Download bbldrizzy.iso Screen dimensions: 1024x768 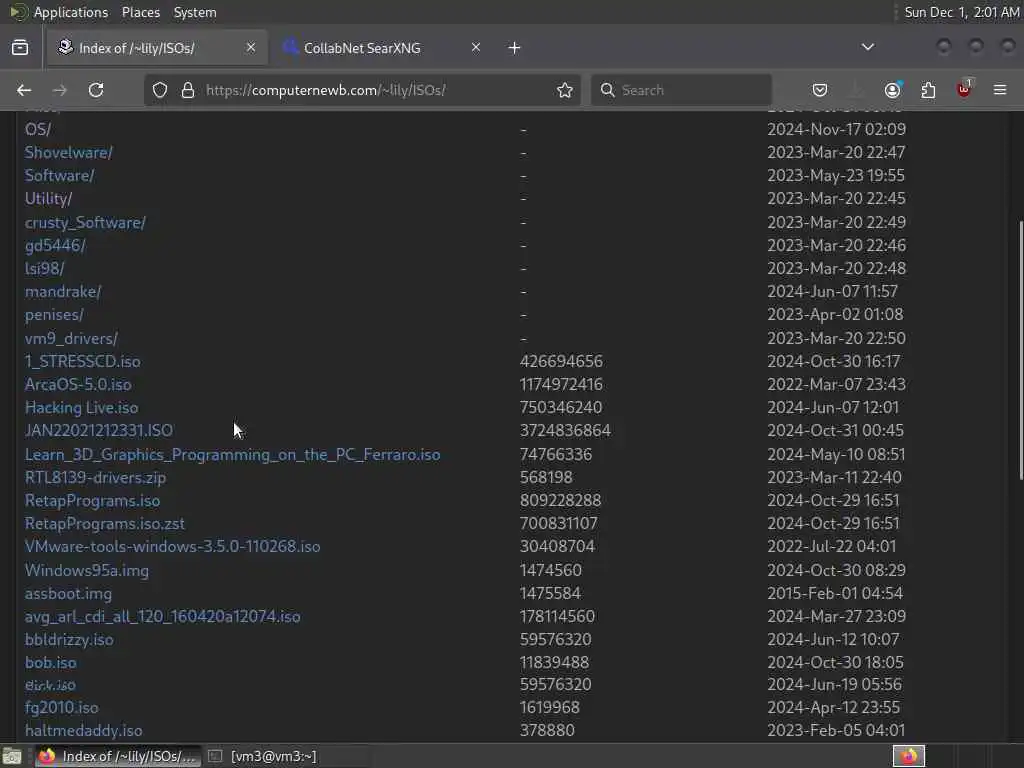click(x=69, y=639)
